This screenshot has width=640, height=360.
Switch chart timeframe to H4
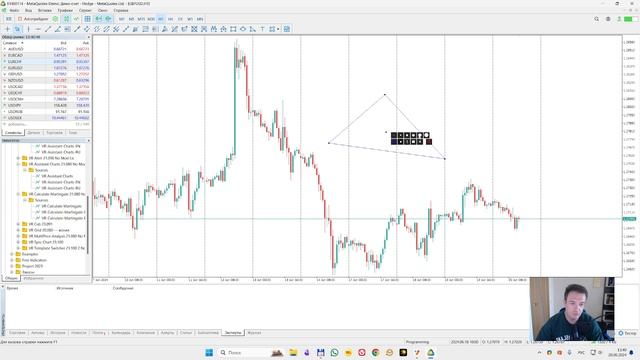pos(171,19)
